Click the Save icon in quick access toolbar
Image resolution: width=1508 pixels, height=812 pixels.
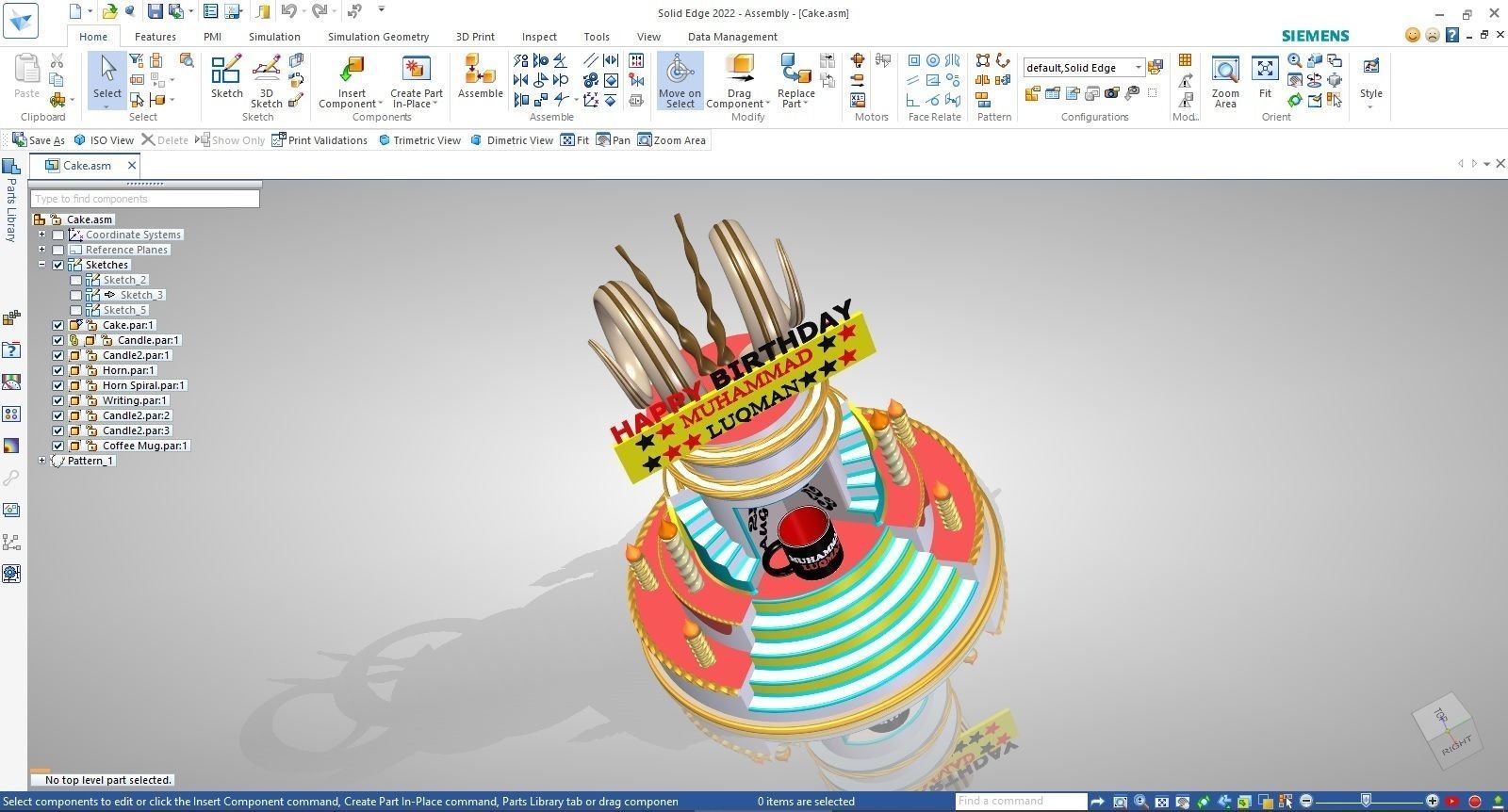pyautogui.click(x=155, y=11)
